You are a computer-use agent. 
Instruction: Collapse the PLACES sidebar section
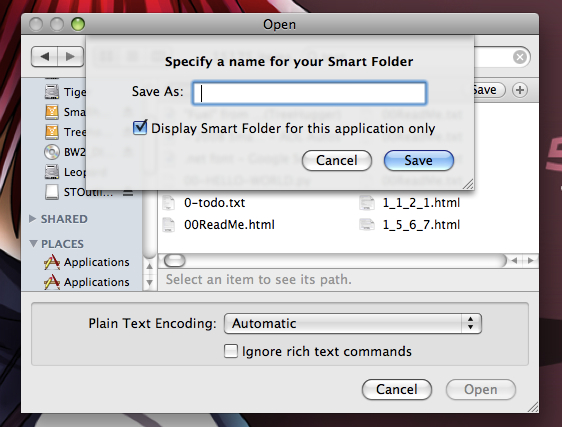pyautogui.click(x=33, y=244)
